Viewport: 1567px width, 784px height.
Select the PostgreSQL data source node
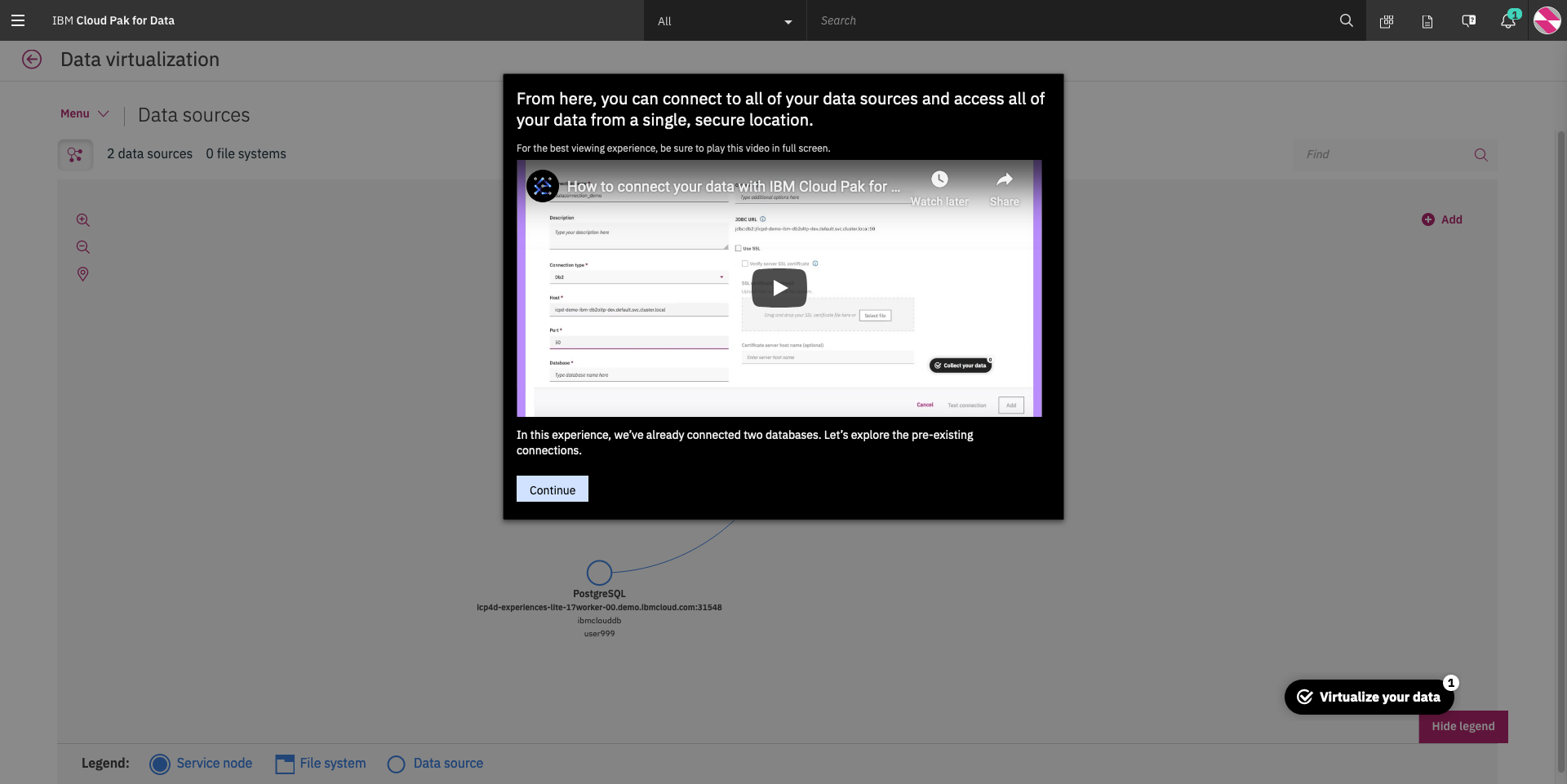click(x=599, y=573)
